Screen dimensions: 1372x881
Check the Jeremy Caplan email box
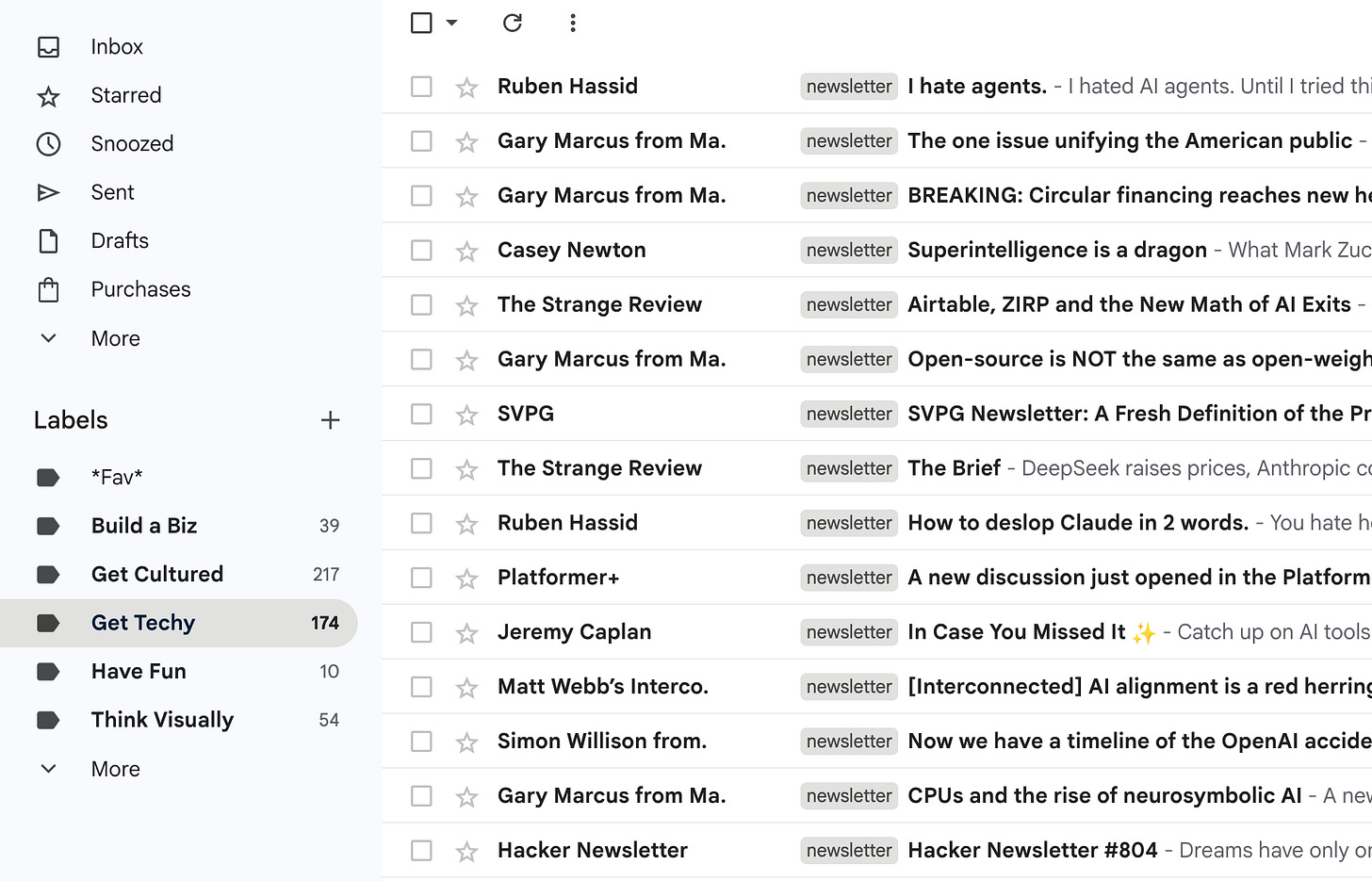pyautogui.click(x=421, y=632)
